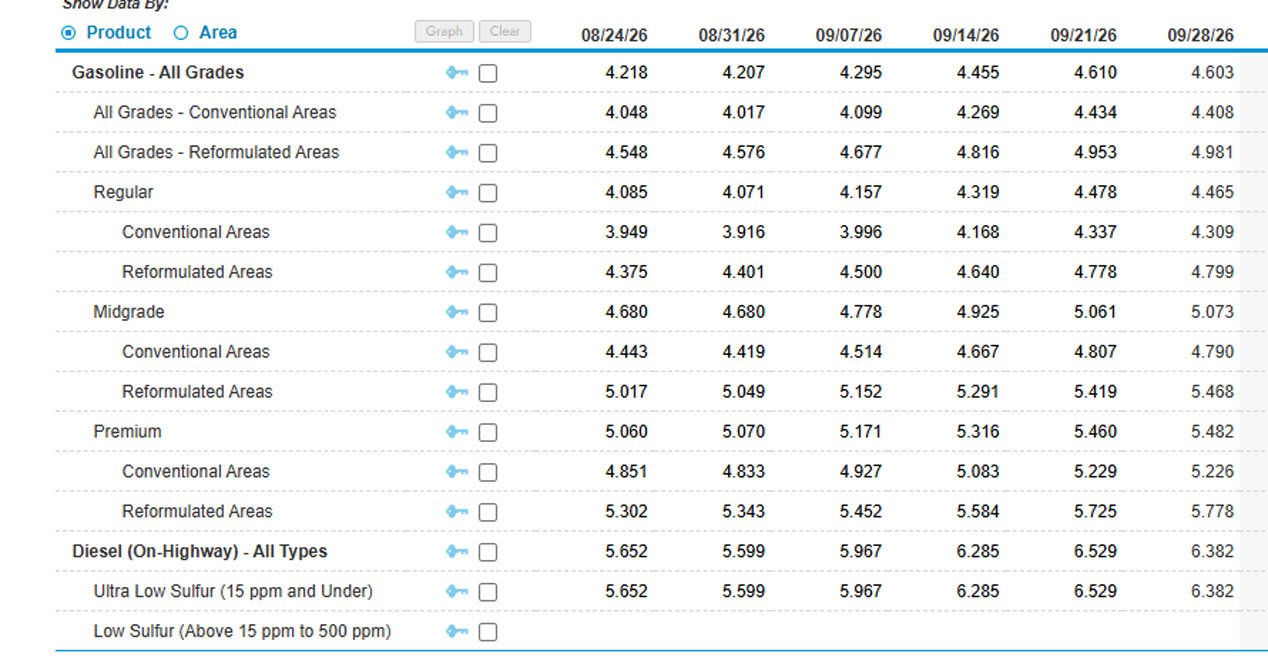This screenshot has width=1268, height=667.
Task: Click the value 4.610 in the table
Action: point(1096,72)
